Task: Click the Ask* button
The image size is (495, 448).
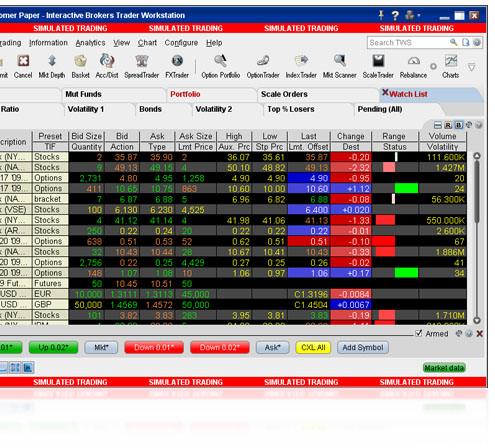Action: pos(272,347)
